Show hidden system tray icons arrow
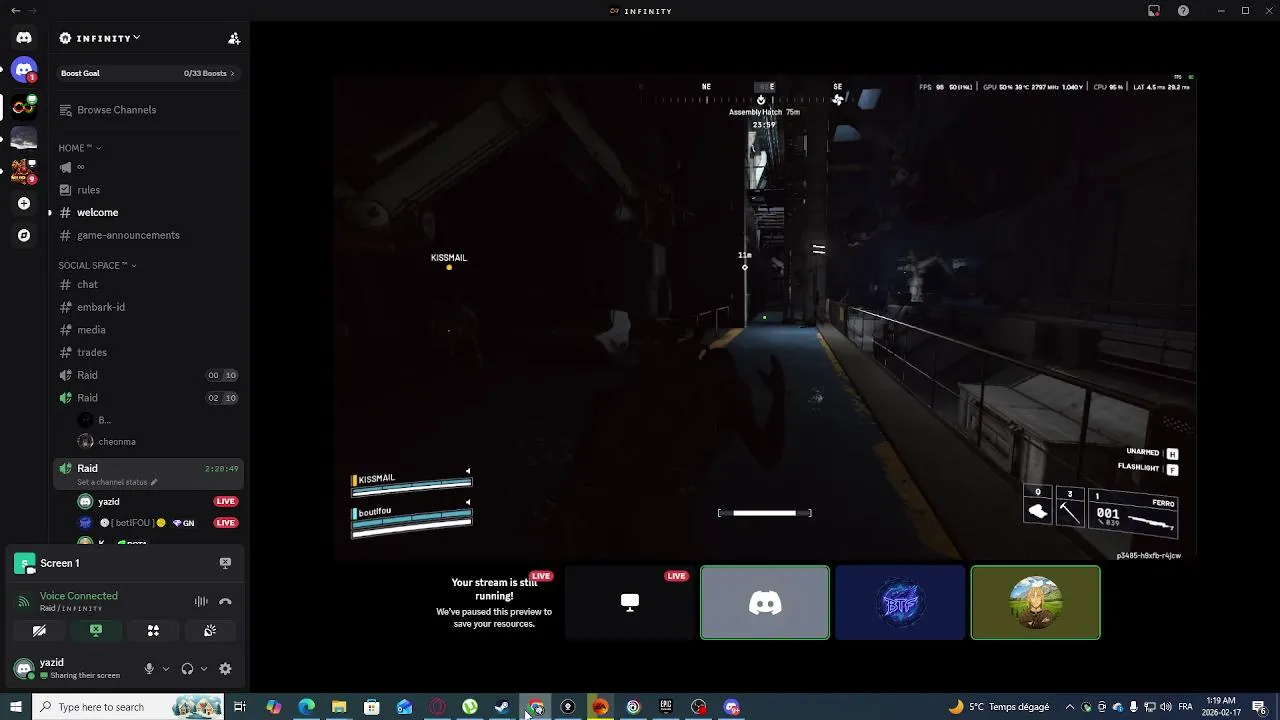 [x=1070, y=707]
